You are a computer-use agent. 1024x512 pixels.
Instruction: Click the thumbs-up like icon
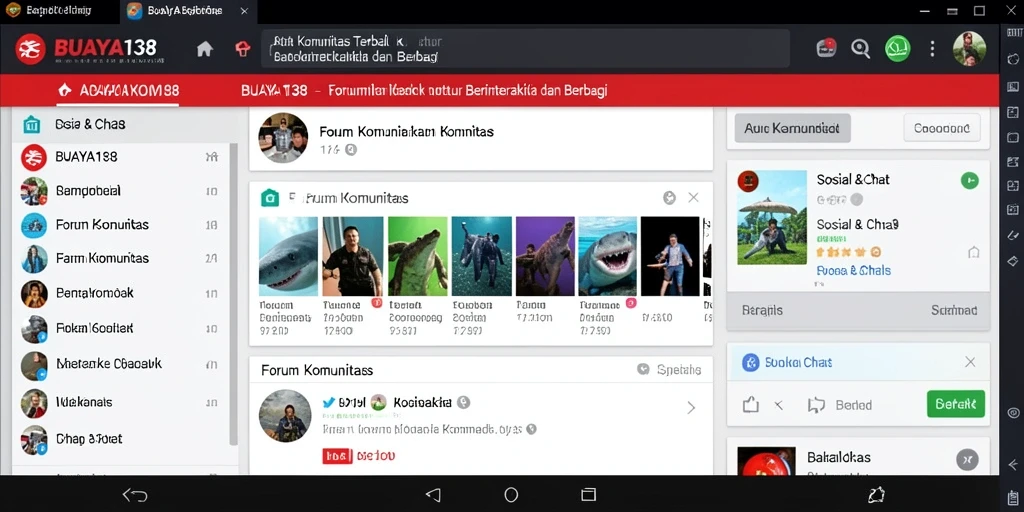pos(751,405)
